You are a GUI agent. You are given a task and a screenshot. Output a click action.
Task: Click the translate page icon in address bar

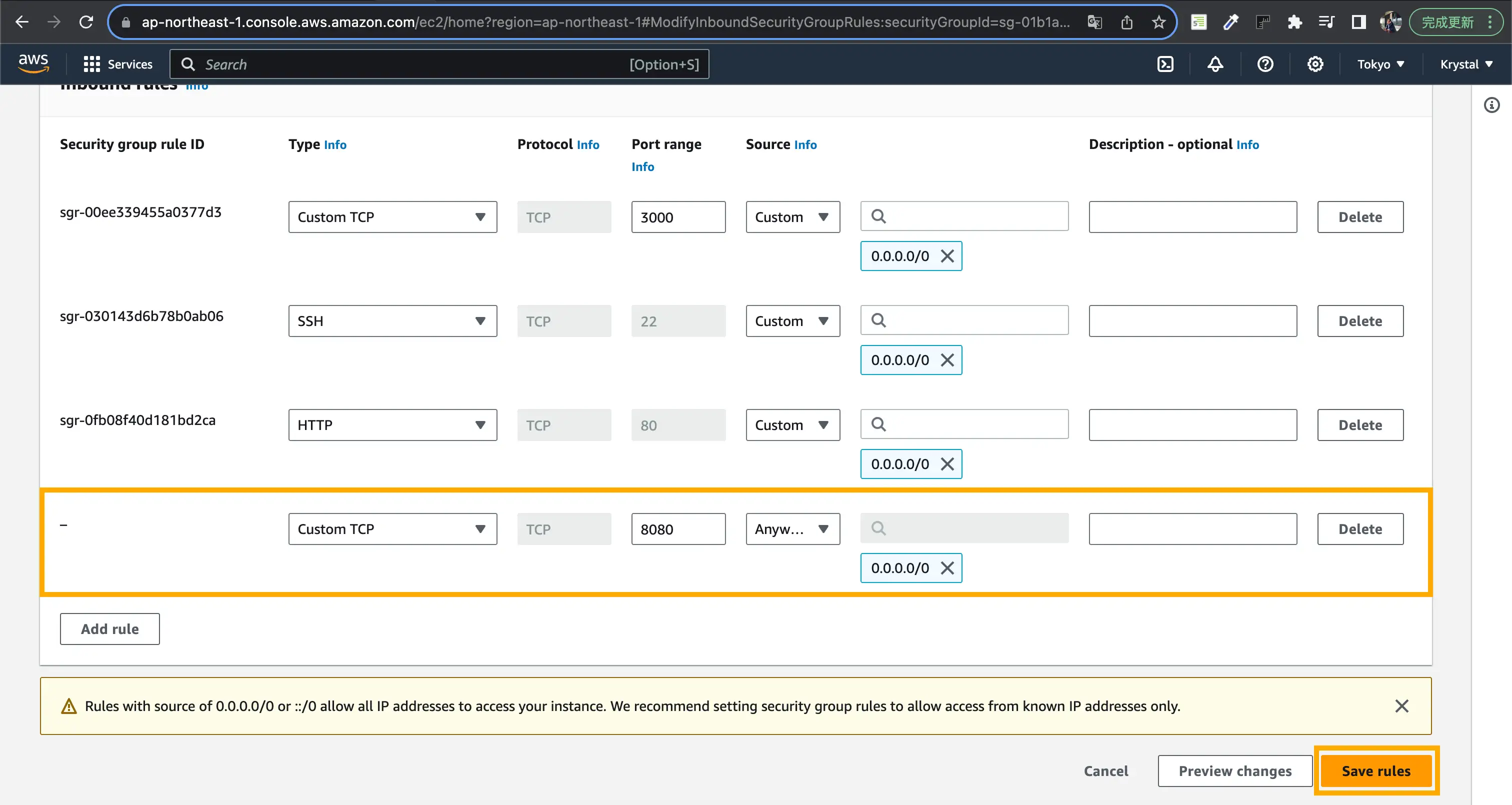1094,22
